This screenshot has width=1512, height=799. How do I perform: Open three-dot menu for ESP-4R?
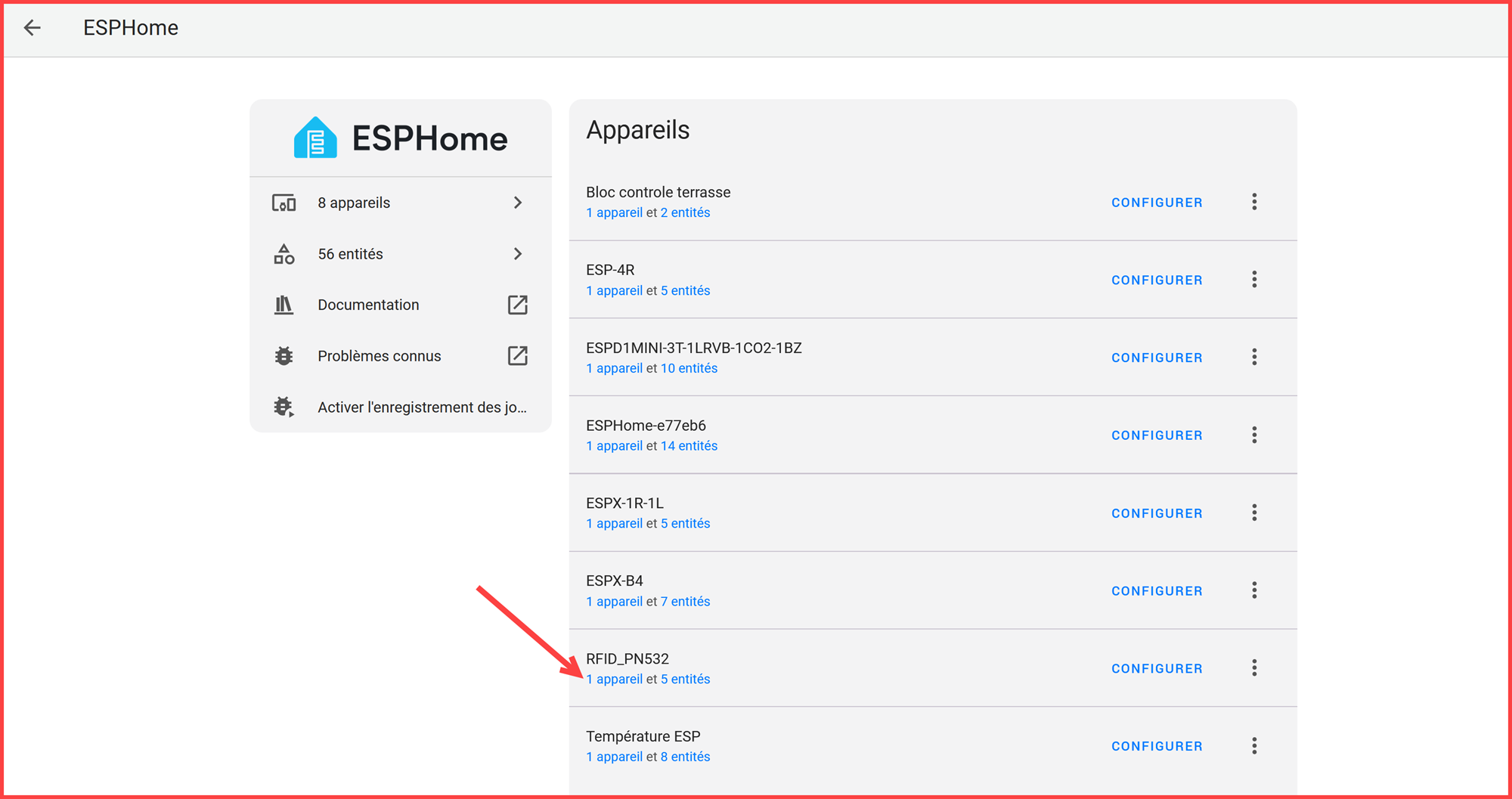[x=1254, y=280]
